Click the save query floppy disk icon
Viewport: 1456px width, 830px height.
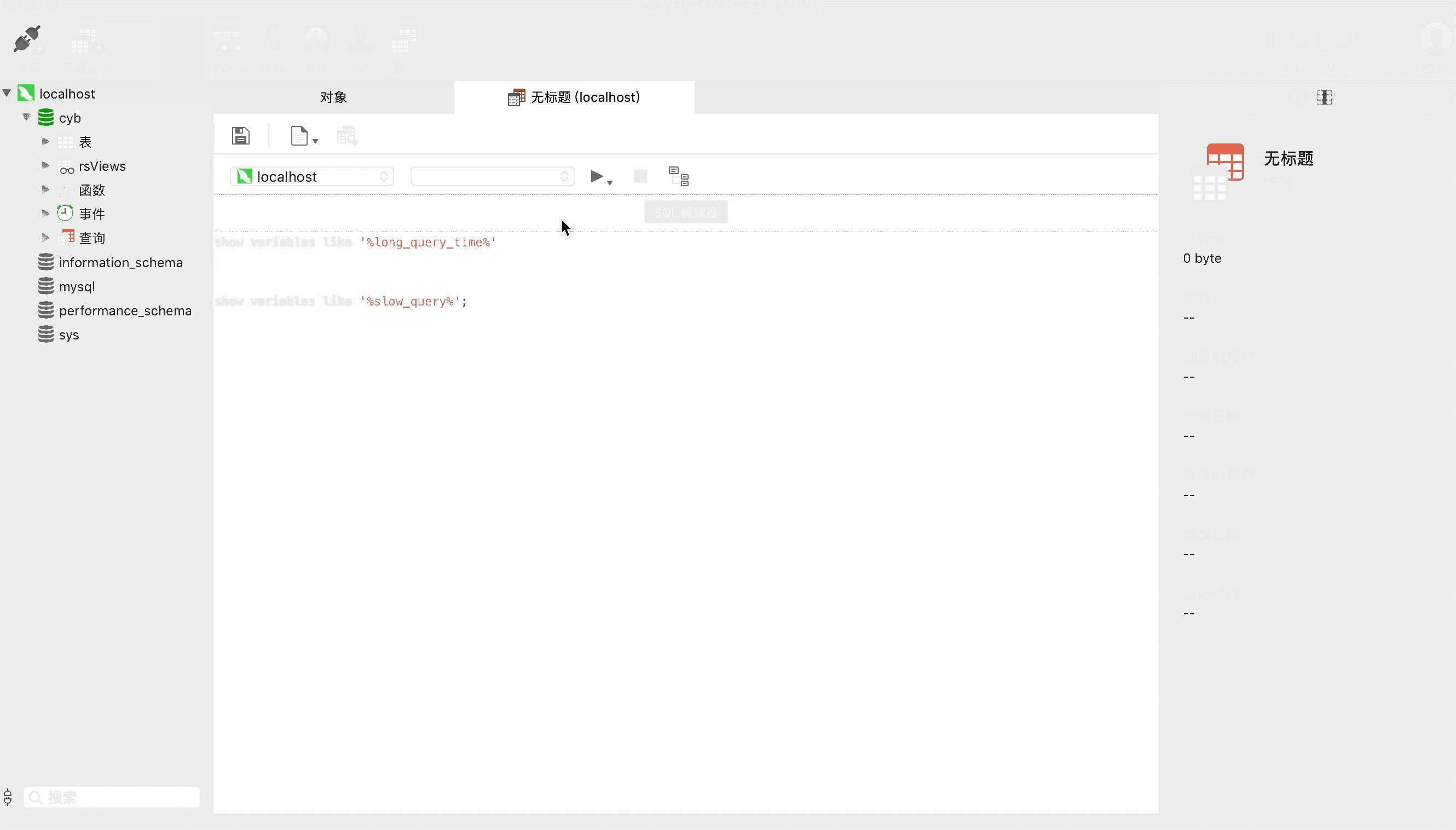240,136
